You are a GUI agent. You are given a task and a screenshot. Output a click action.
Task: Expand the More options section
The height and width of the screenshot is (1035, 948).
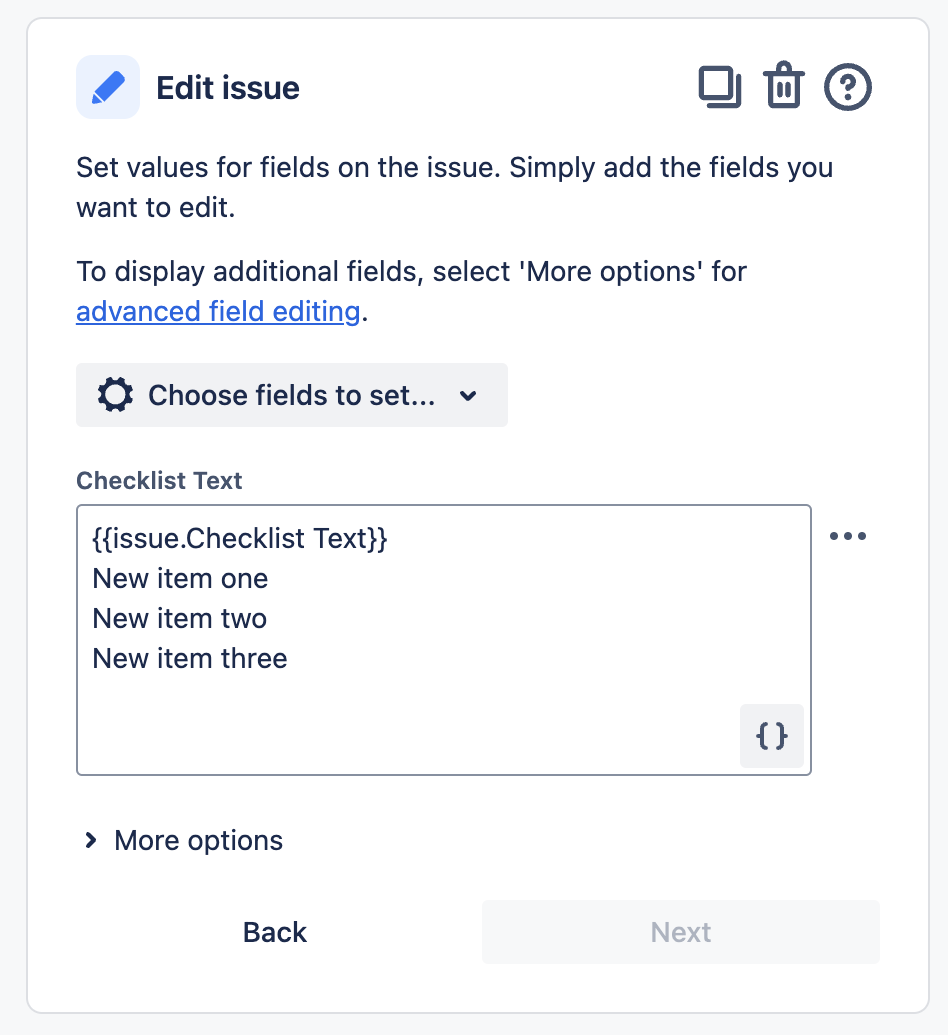click(x=197, y=841)
